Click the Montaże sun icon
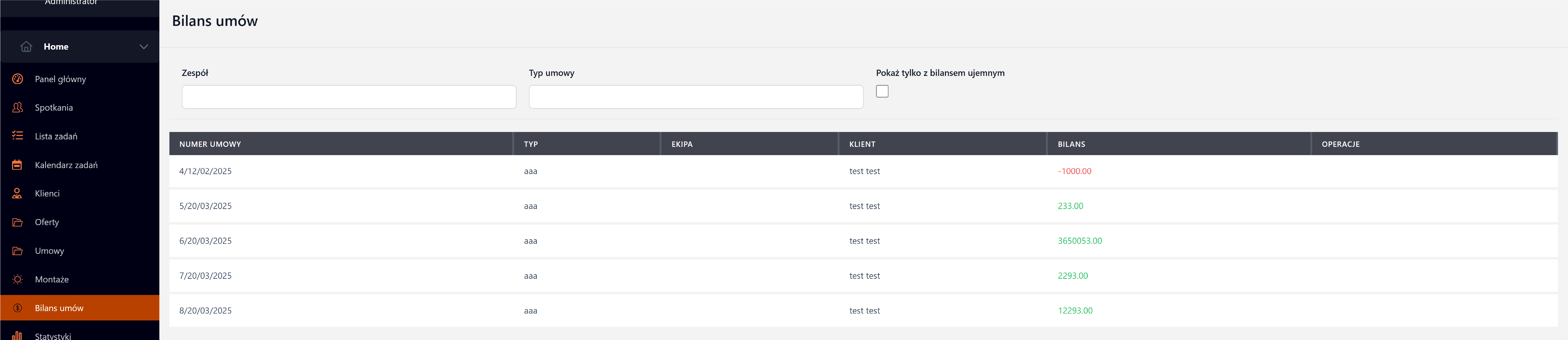The image size is (1568, 340). (18, 279)
